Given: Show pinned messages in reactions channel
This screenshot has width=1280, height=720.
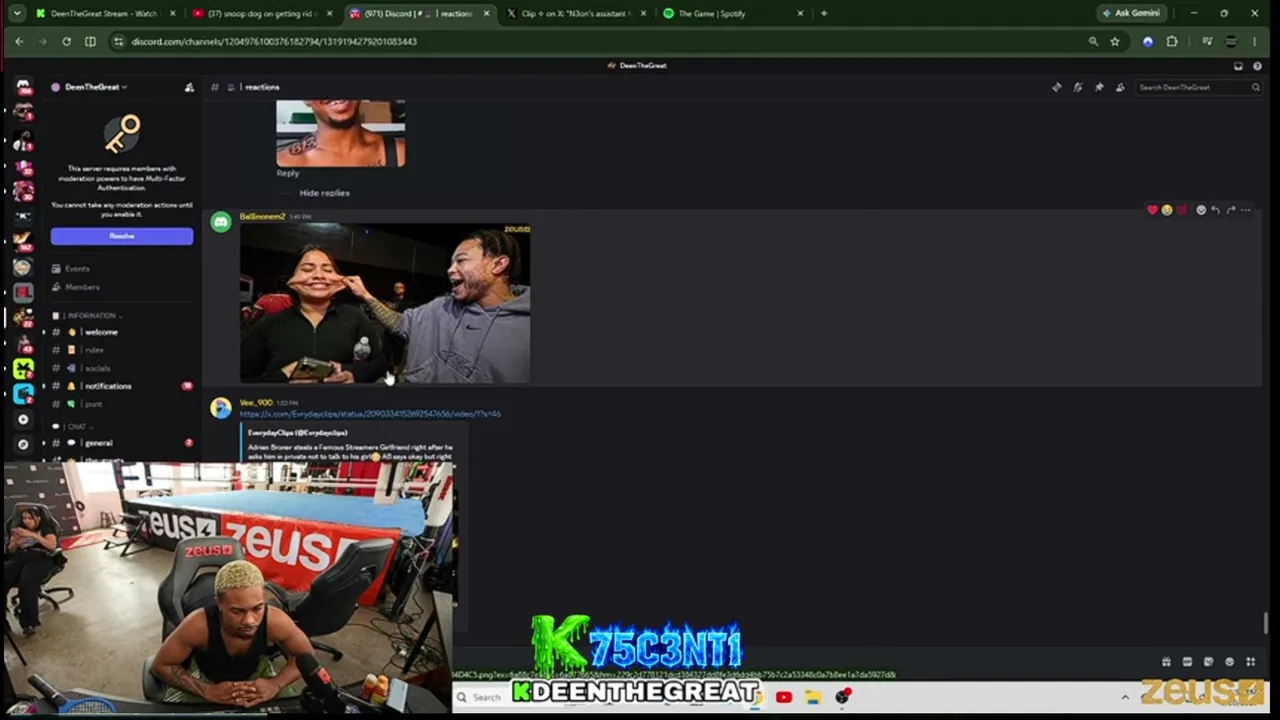Looking at the screenshot, I should (x=1099, y=87).
